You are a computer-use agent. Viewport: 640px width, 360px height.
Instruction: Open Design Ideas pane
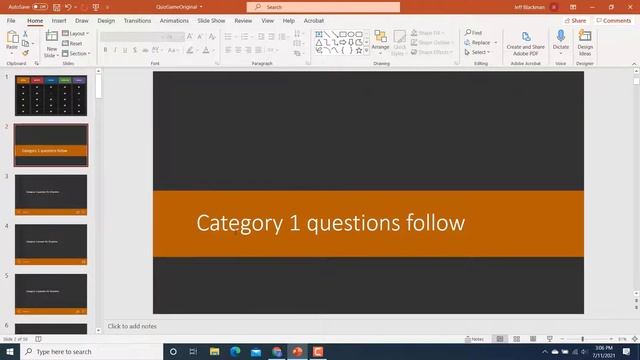[x=585, y=42]
